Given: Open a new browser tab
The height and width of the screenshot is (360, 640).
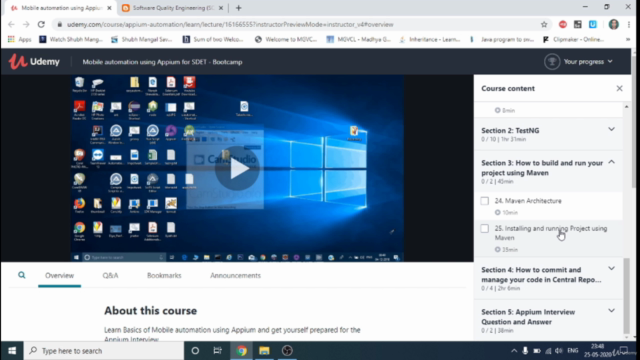Looking at the screenshot, I should (x=238, y=8).
